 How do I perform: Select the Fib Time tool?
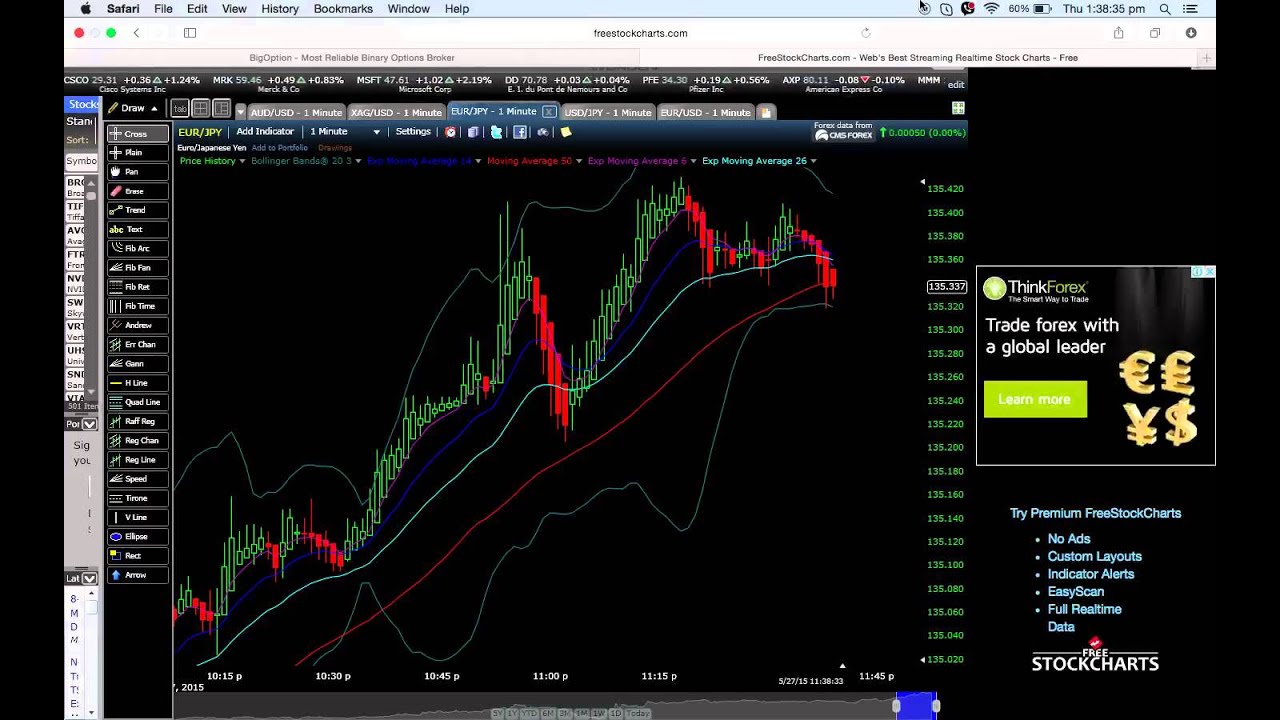coord(137,306)
